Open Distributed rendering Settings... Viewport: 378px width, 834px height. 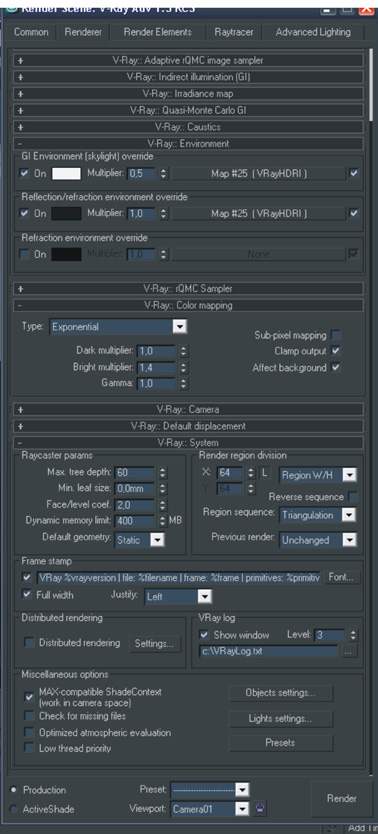(x=154, y=644)
